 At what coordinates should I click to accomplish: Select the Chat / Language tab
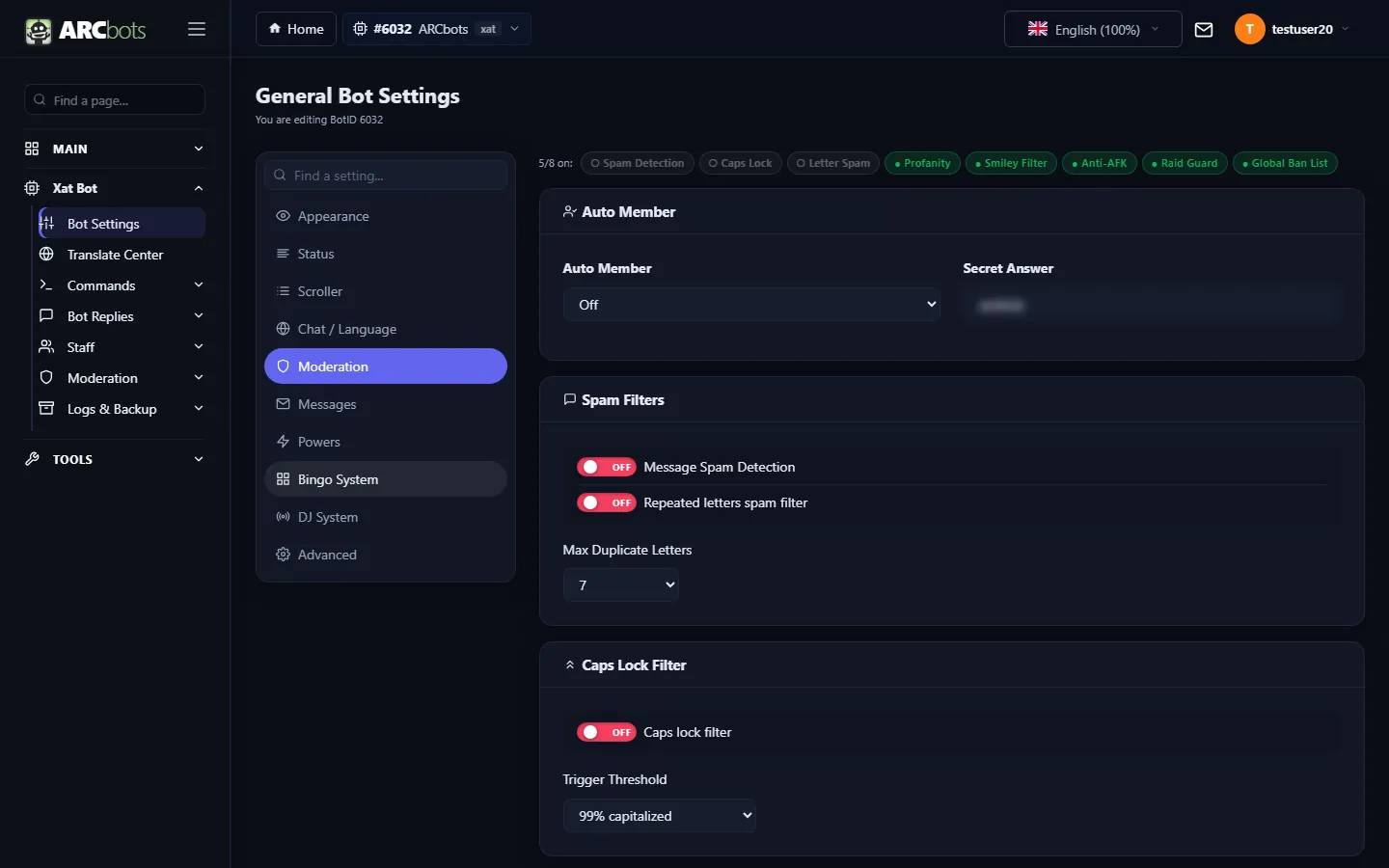[386, 329]
